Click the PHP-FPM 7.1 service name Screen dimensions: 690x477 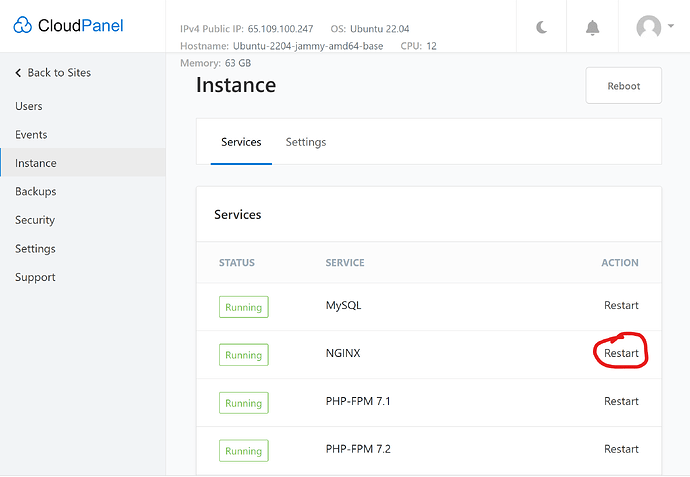358,401
